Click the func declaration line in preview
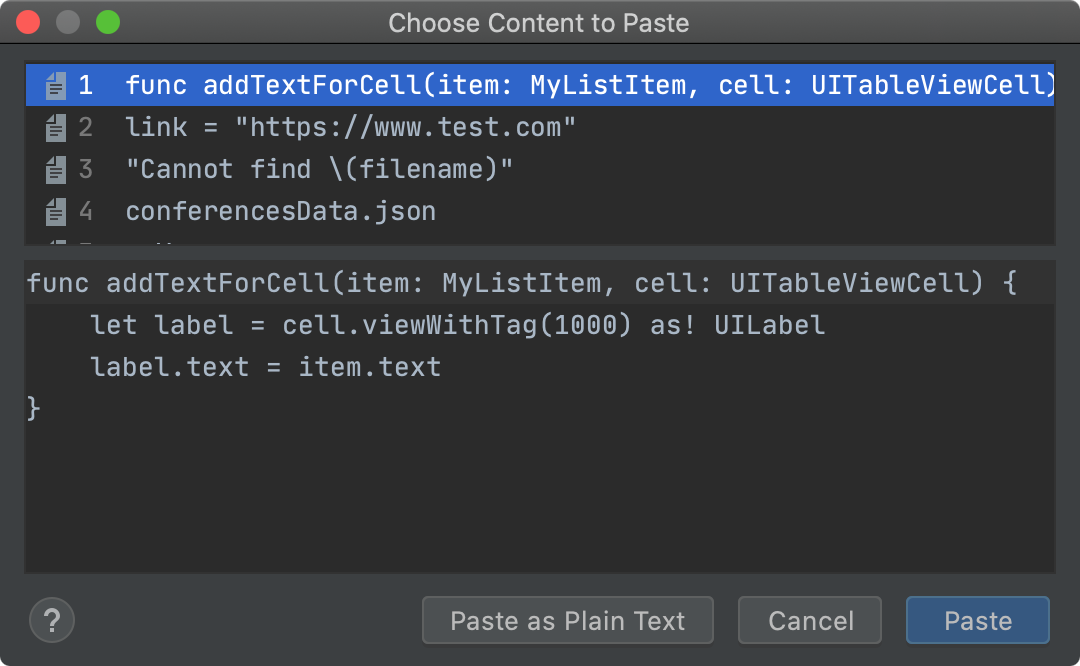The image size is (1080, 666). (x=520, y=283)
